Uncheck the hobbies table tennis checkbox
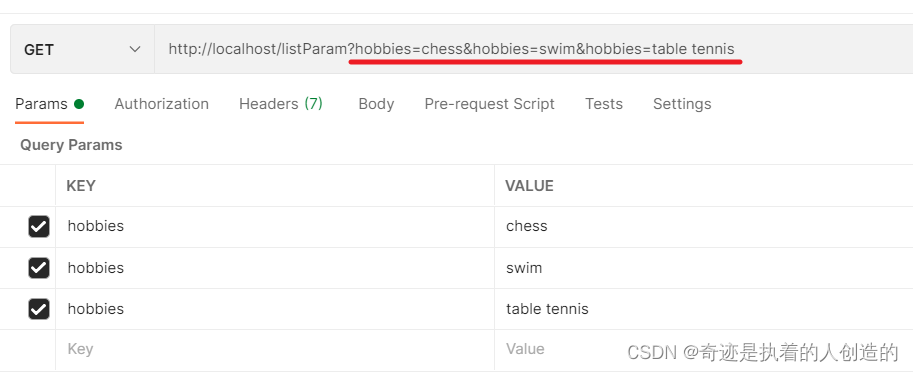Image resolution: width=913 pixels, height=372 pixels. (x=39, y=309)
